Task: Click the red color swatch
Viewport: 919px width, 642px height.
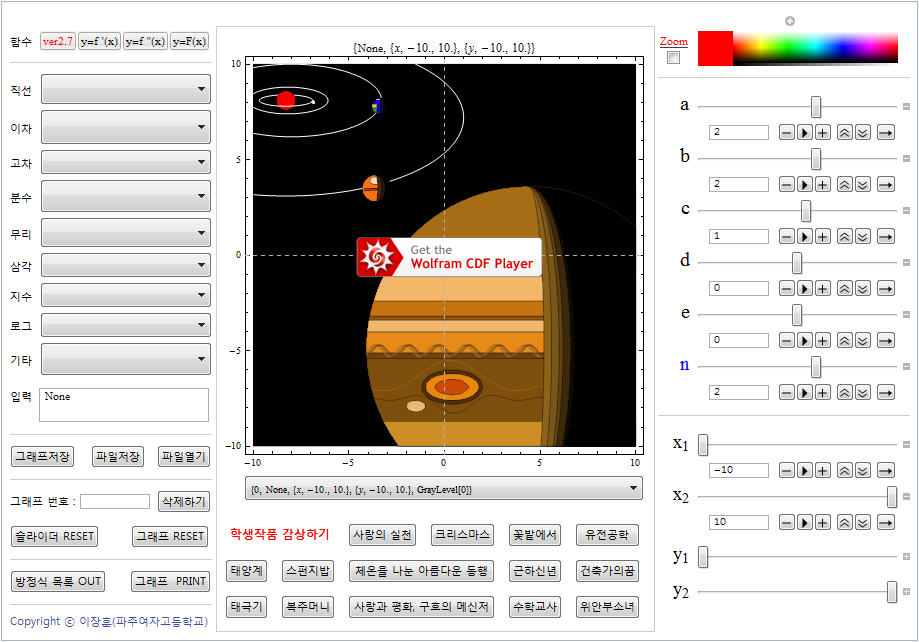Action: coord(715,48)
